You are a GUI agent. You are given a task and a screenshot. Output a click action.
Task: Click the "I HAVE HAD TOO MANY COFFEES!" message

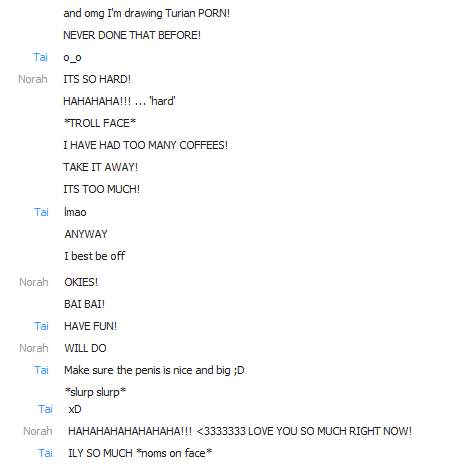click(x=146, y=145)
